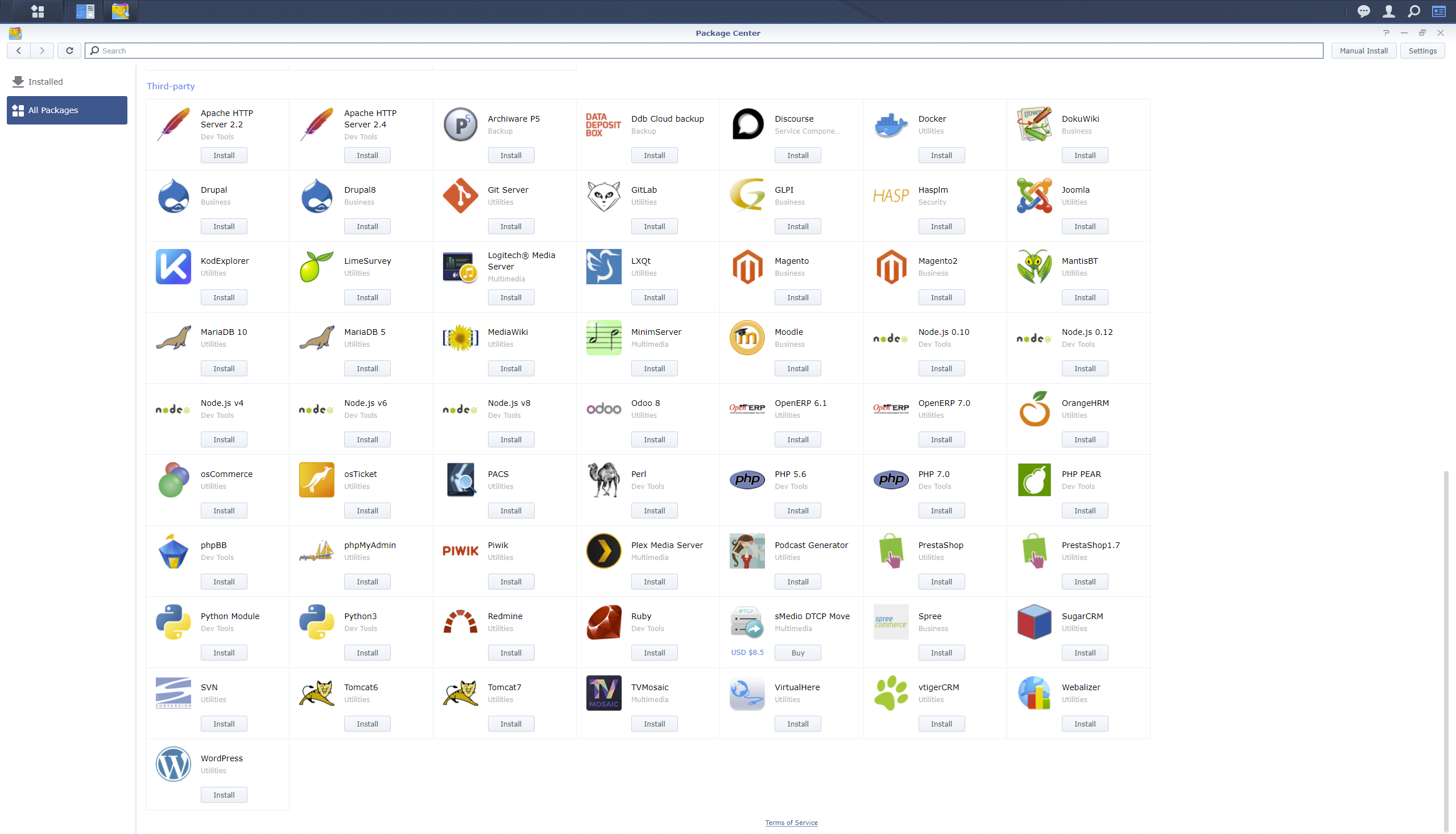Viewport: 1456px width, 834px height.
Task: Open the Docker whale package icon
Action: point(891,125)
